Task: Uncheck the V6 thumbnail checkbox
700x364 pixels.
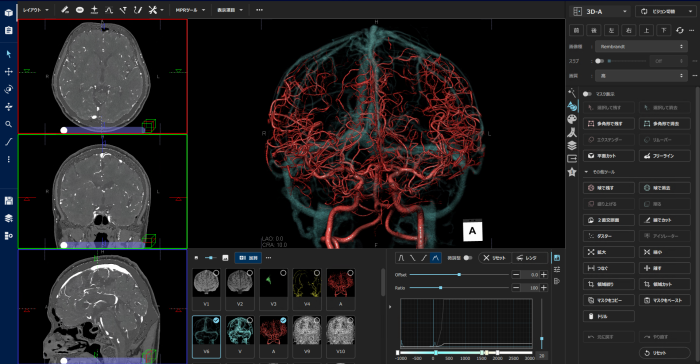Action: pos(216,320)
